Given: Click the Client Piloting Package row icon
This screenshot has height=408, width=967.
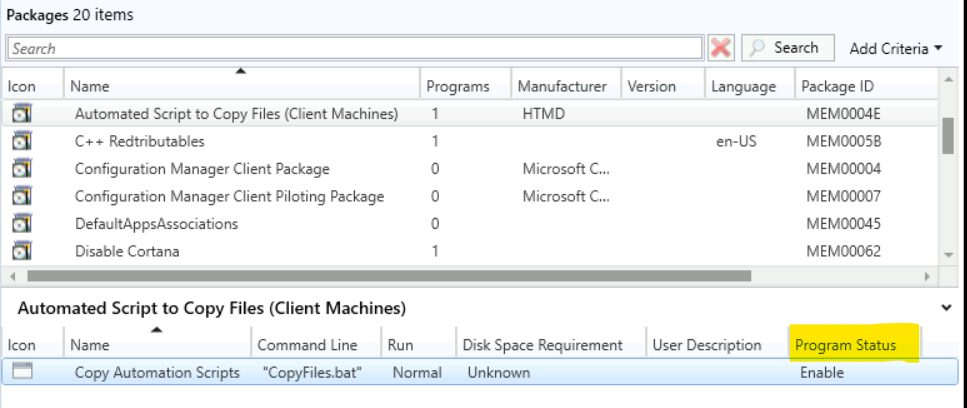Looking at the screenshot, I should tap(21, 197).
